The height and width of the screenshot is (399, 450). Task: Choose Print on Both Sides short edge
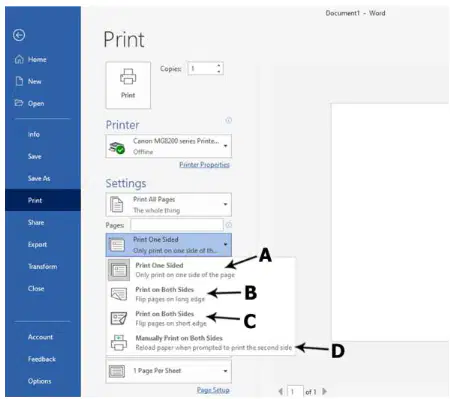click(x=201, y=318)
